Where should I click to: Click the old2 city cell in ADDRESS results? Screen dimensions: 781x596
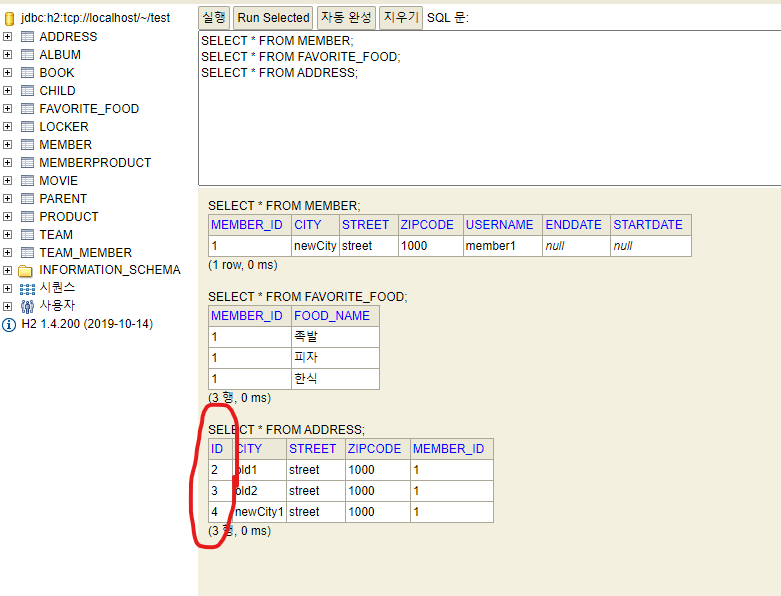point(260,491)
